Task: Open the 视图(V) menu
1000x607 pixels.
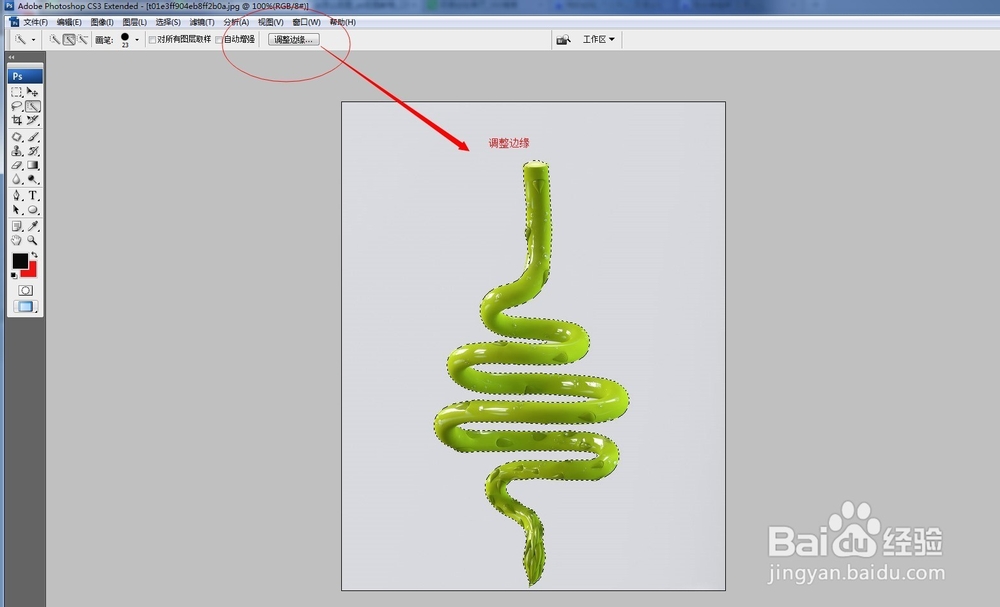Action: pos(270,22)
